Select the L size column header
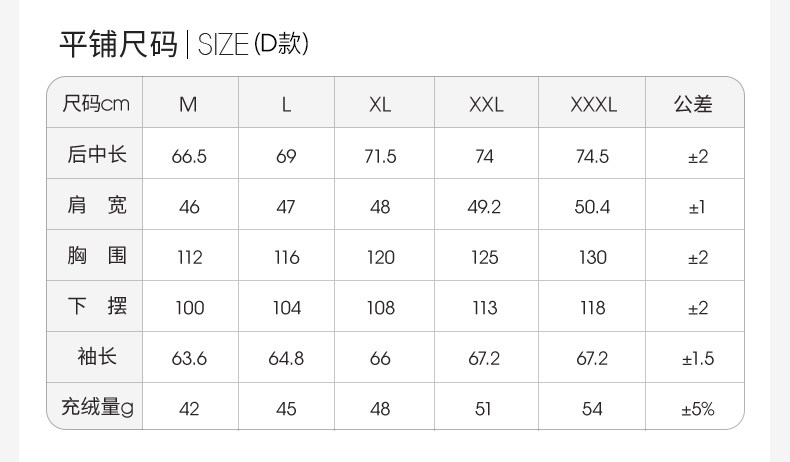Screen dimensions: 790x462 286,104
